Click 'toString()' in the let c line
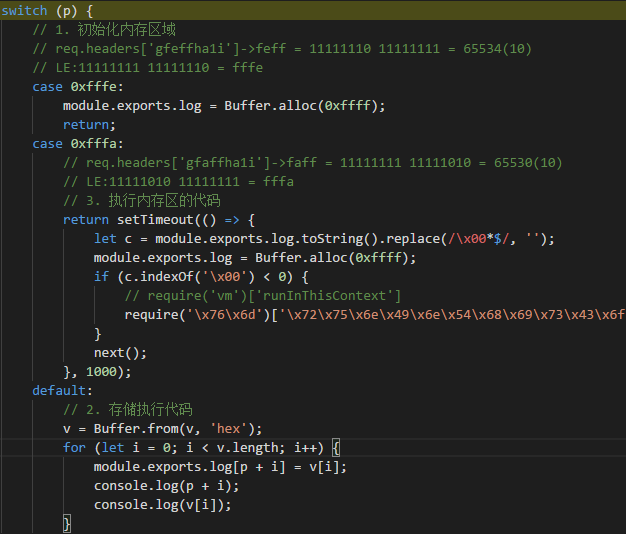Screen dimensions: 626x534 [338, 239]
